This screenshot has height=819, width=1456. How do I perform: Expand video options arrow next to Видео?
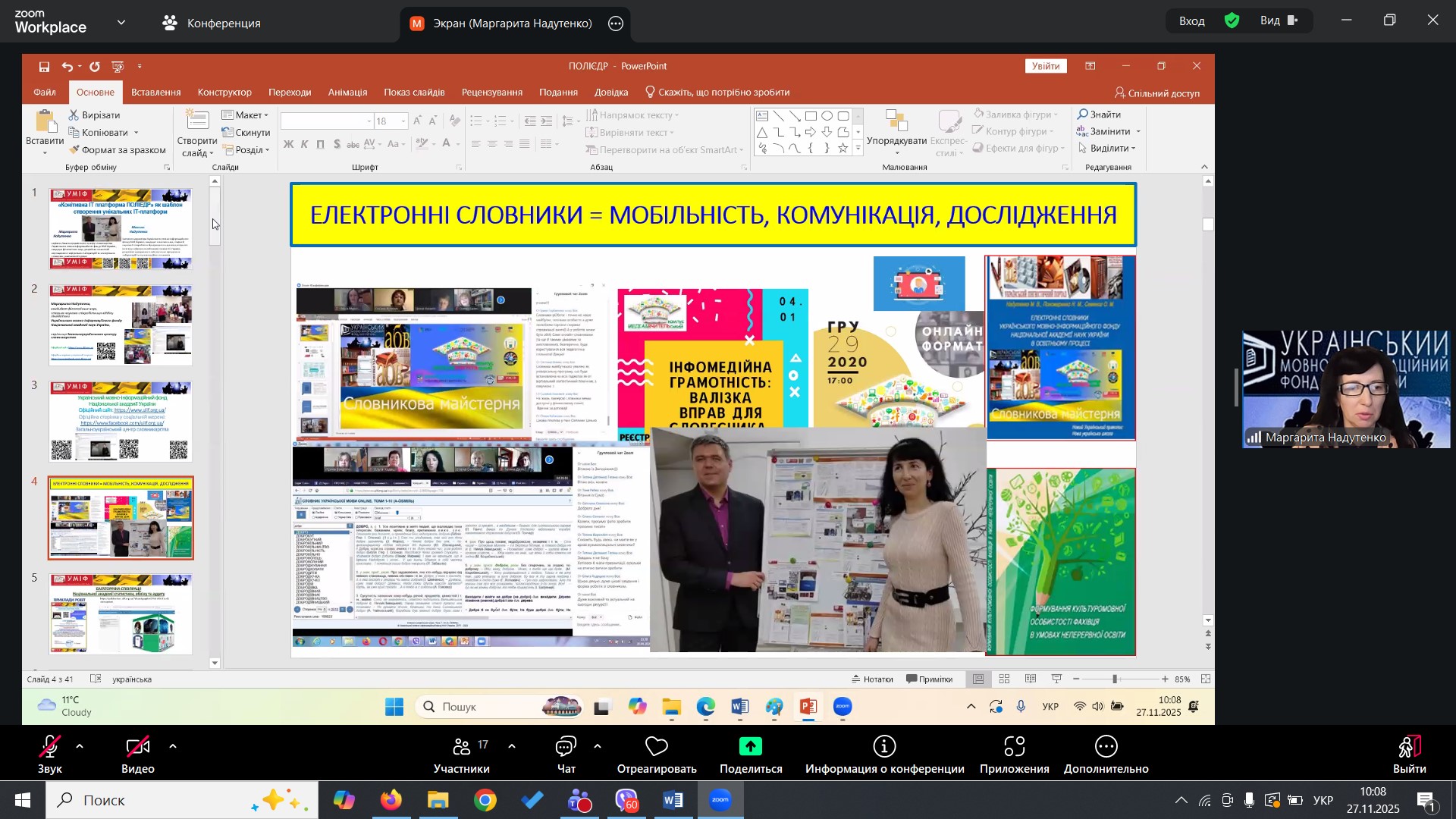click(173, 747)
